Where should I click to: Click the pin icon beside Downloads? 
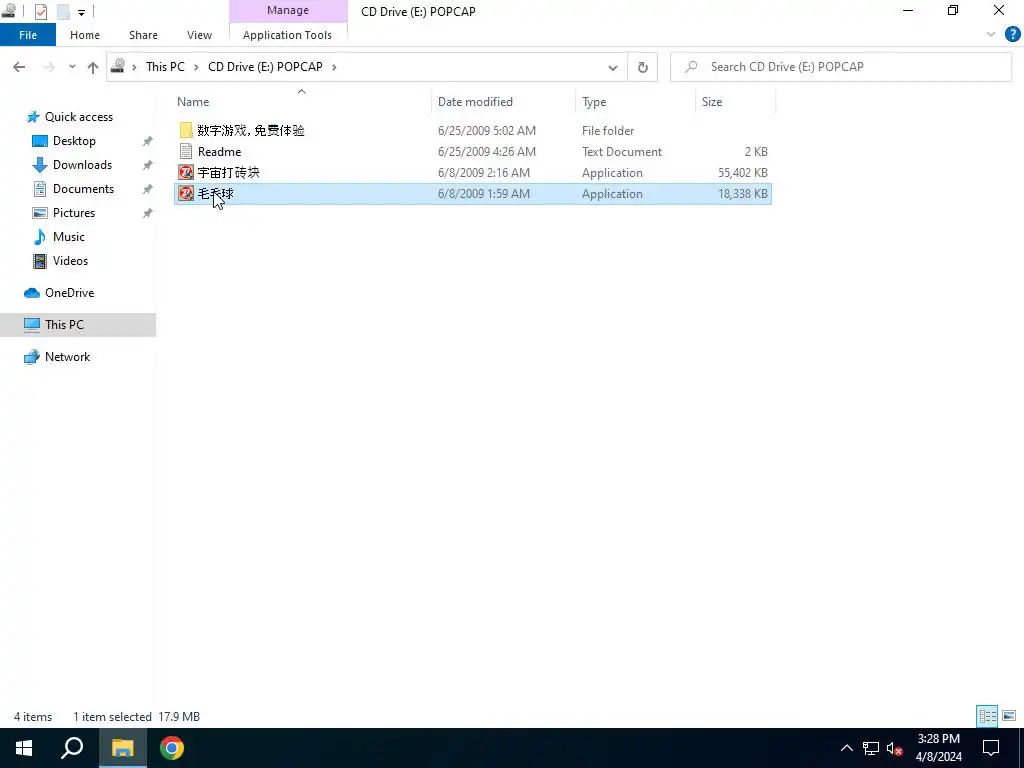[x=148, y=165]
